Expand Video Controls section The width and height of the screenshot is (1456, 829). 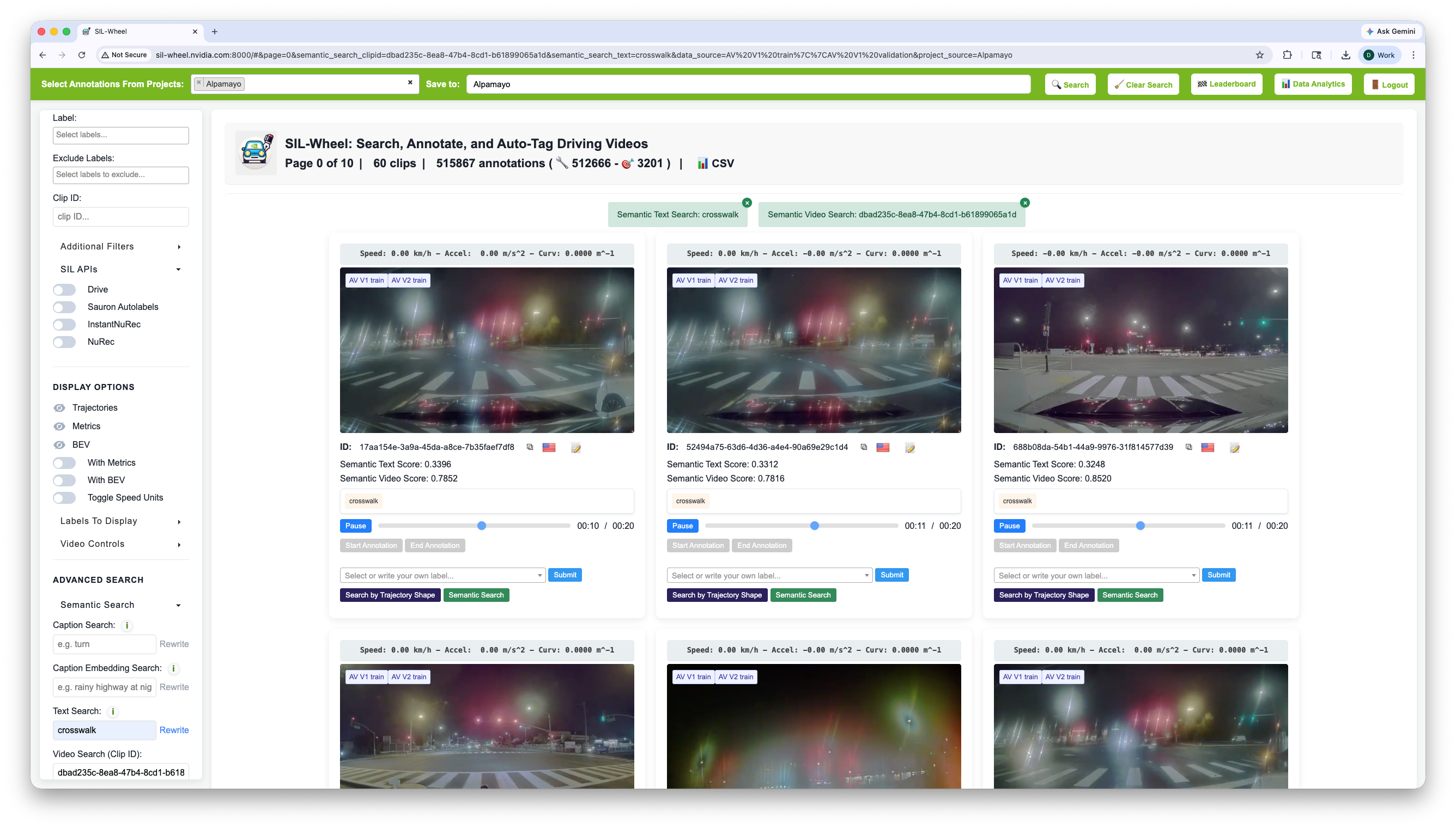click(x=120, y=544)
